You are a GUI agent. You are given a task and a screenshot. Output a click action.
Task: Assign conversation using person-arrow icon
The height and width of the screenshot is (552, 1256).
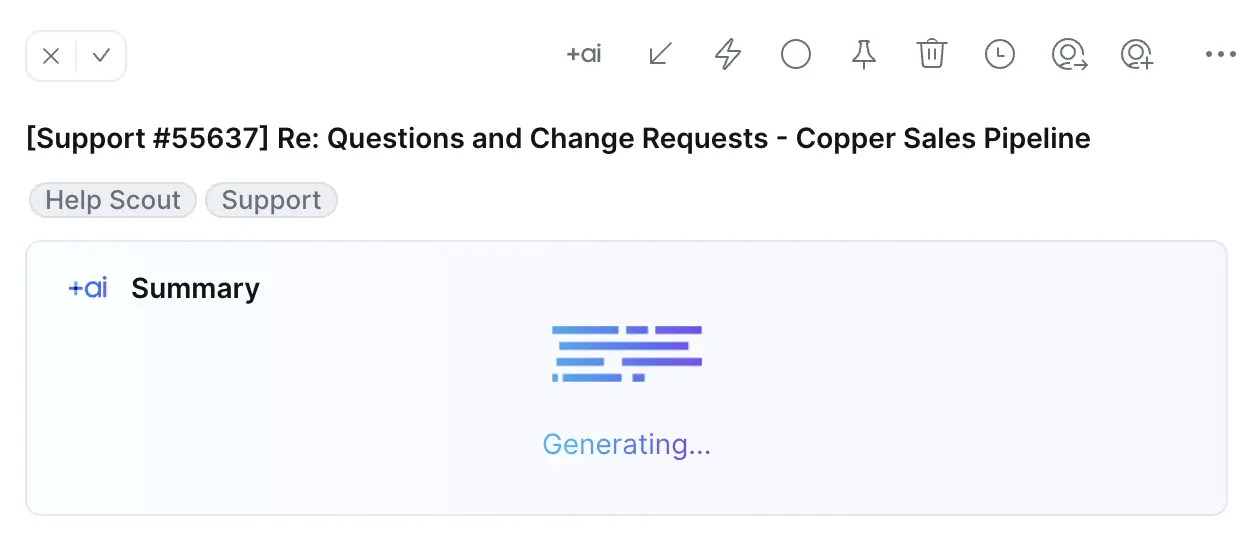point(1069,54)
